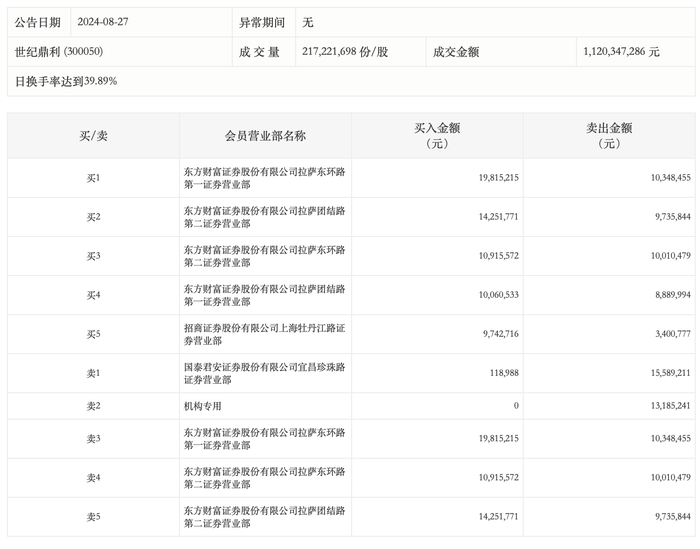The height and width of the screenshot is (549, 700).
Task: Select sell amount 13,185,241
Action: click(x=671, y=406)
